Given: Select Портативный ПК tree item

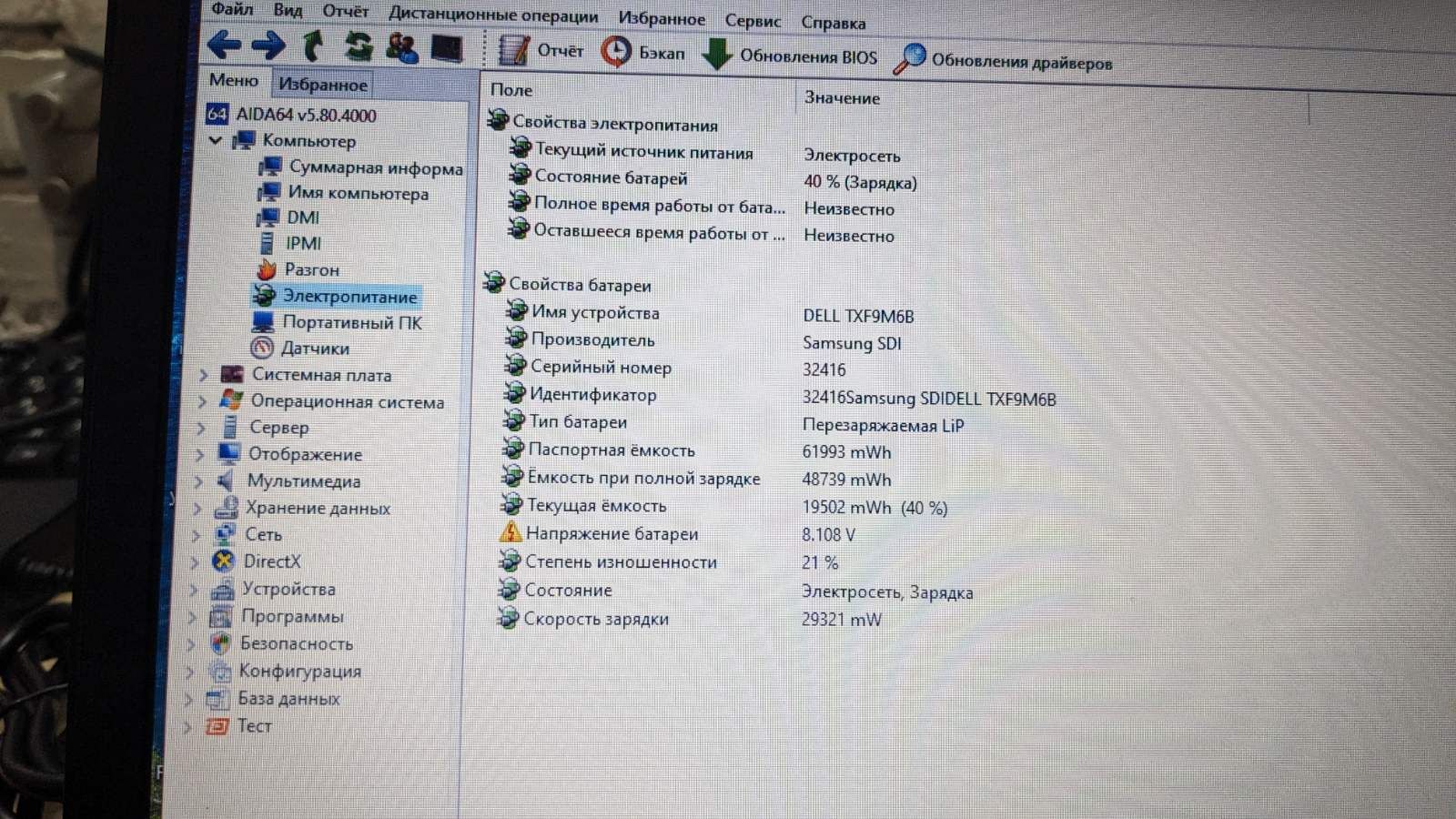Looking at the screenshot, I should click(337, 322).
